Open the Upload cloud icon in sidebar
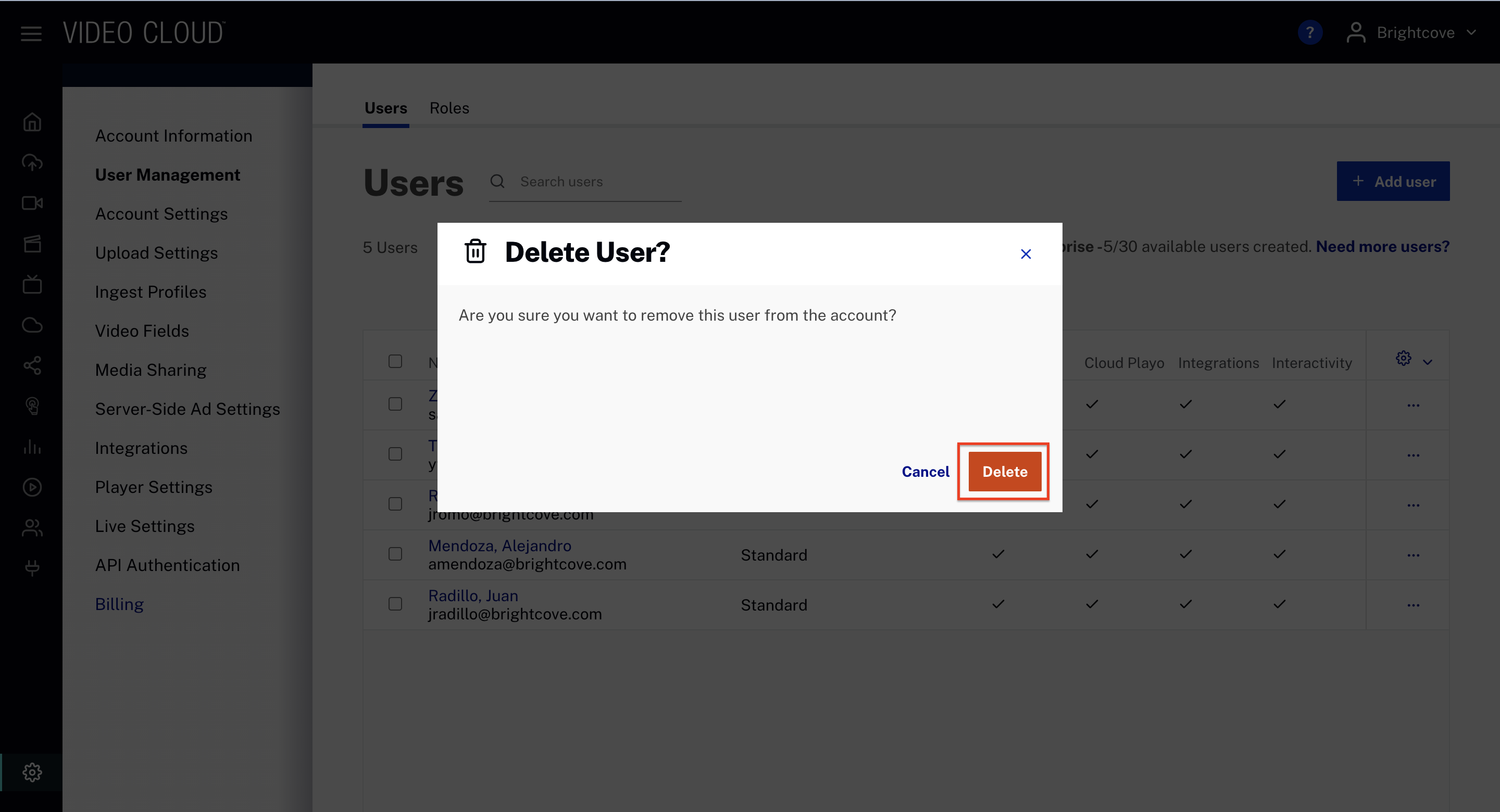The width and height of the screenshot is (1500, 812). click(x=32, y=162)
